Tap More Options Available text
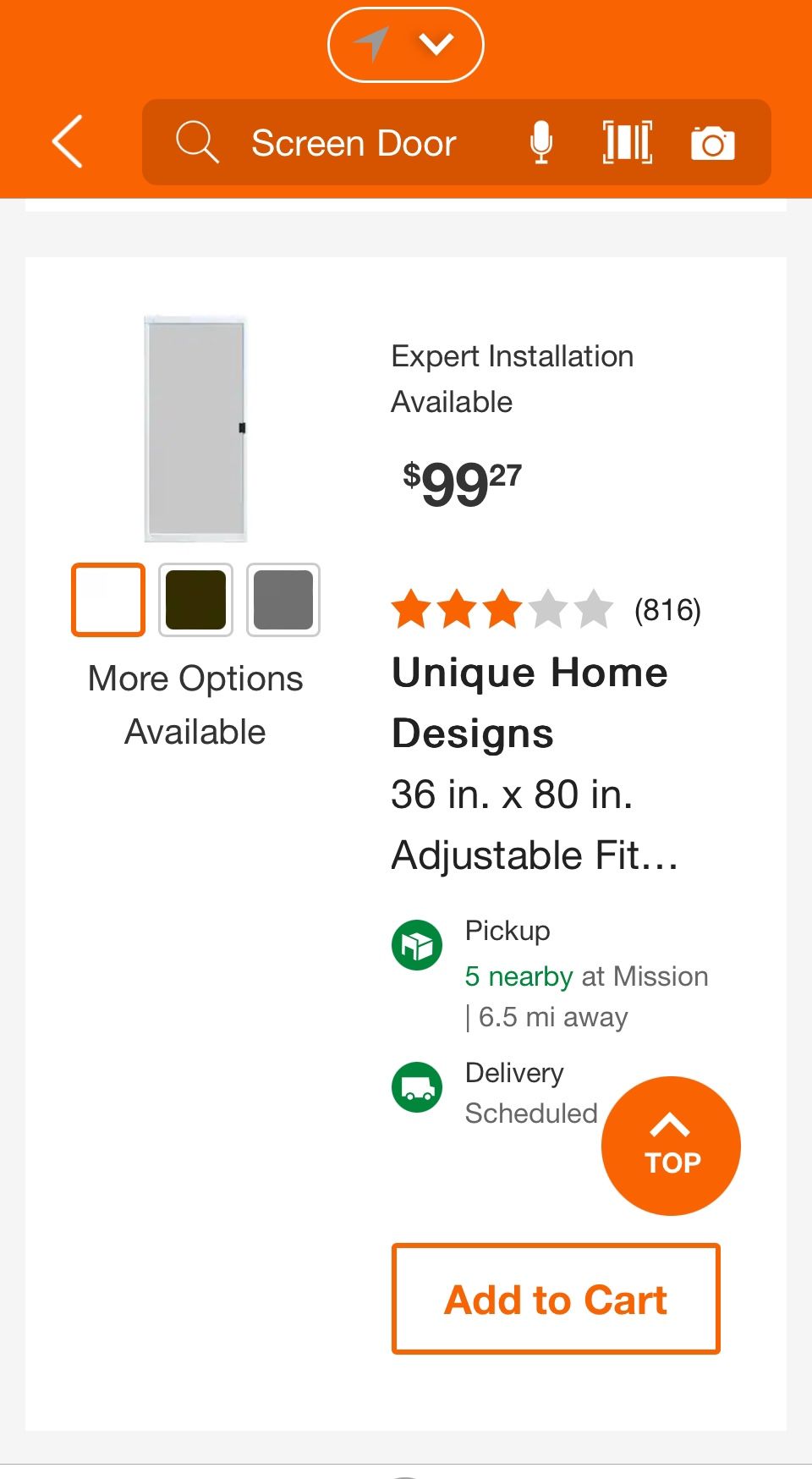Viewport: 812px width, 1479px height. click(x=195, y=705)
